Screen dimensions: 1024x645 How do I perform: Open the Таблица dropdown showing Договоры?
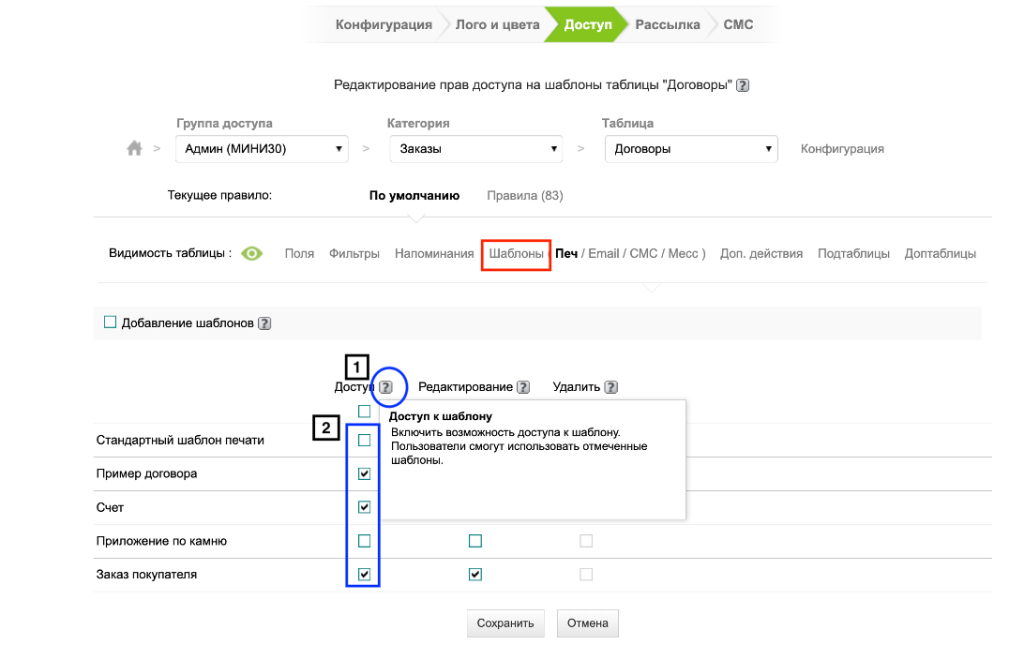(x=690, y=149)
